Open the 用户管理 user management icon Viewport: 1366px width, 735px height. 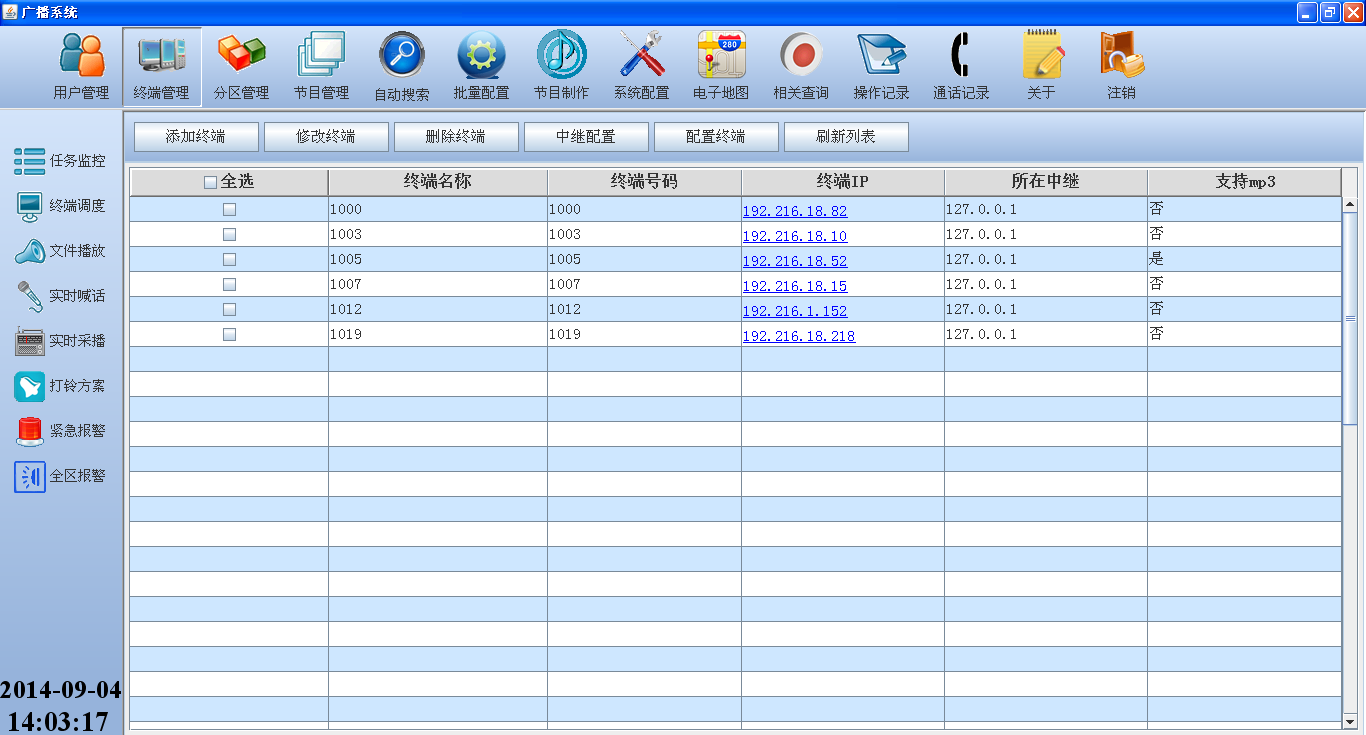[x=81, y=56]
